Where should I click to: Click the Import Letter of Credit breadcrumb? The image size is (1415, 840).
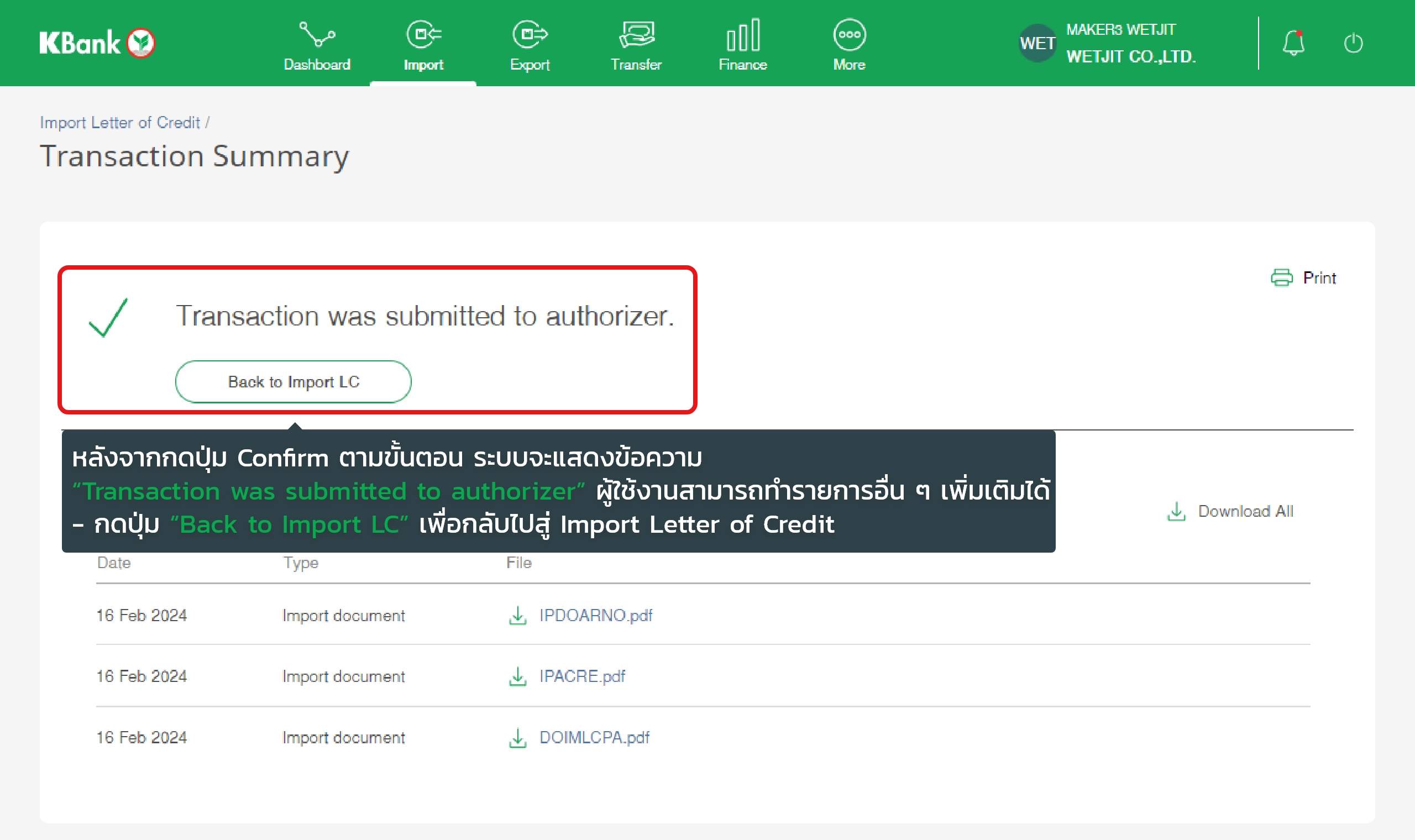120,123
